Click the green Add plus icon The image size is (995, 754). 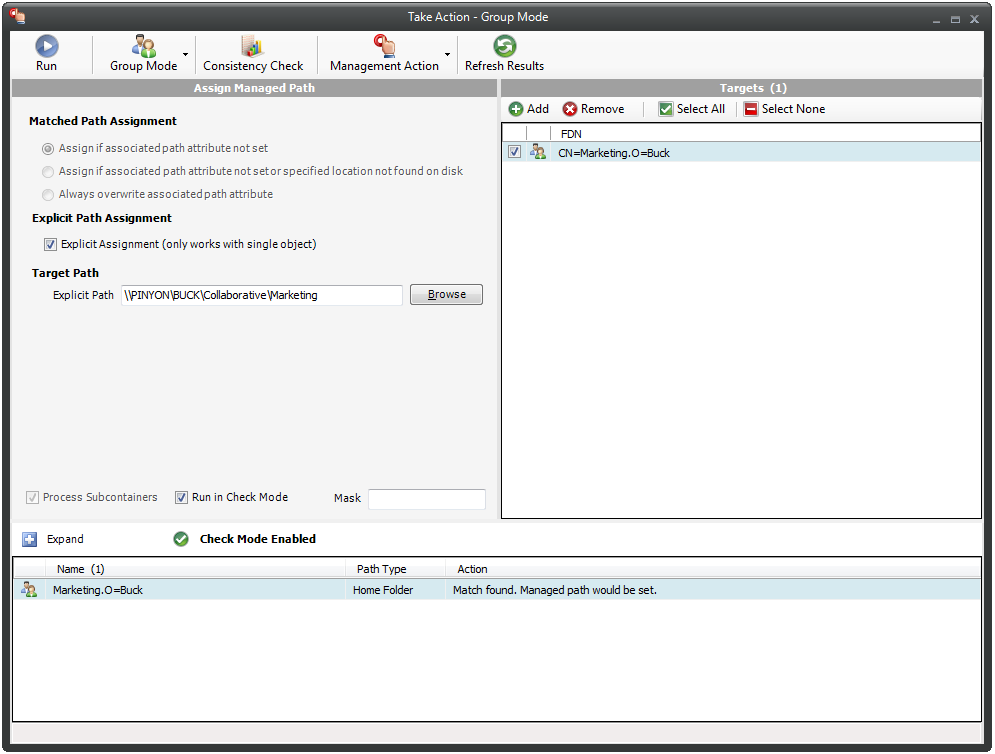click(516, 109)
